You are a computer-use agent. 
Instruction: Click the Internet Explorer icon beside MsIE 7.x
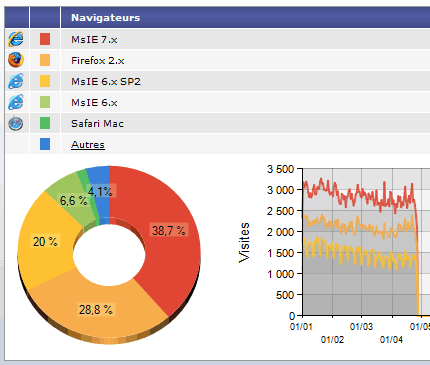click(16, 39)
